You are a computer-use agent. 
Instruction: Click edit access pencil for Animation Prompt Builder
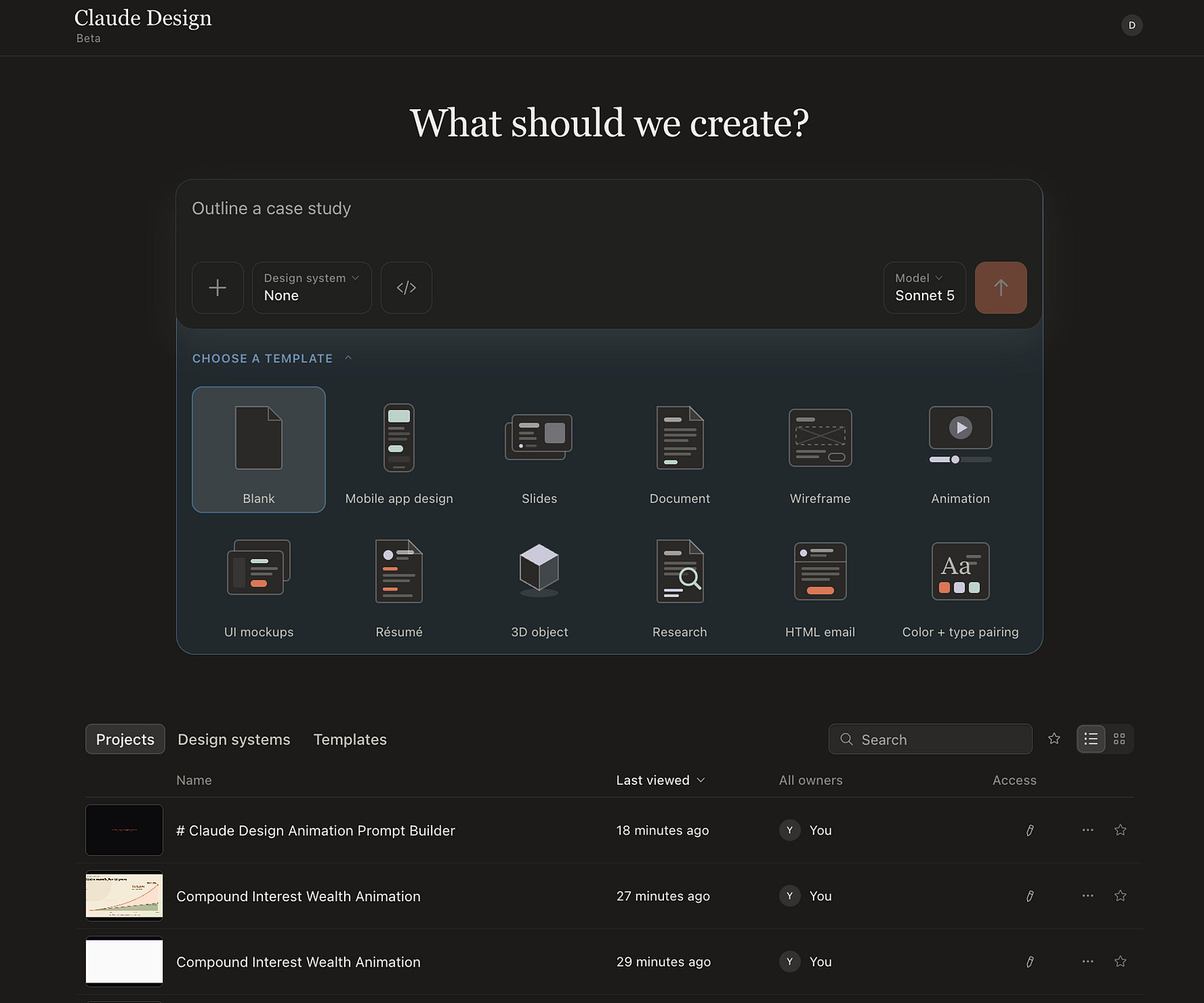click(1030, 830)
